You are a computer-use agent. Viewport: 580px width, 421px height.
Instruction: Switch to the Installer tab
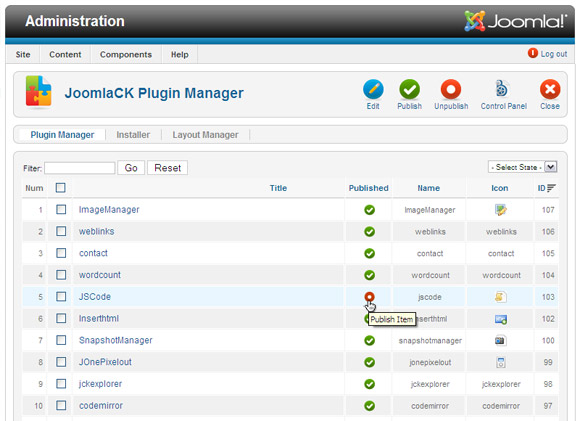133,135
